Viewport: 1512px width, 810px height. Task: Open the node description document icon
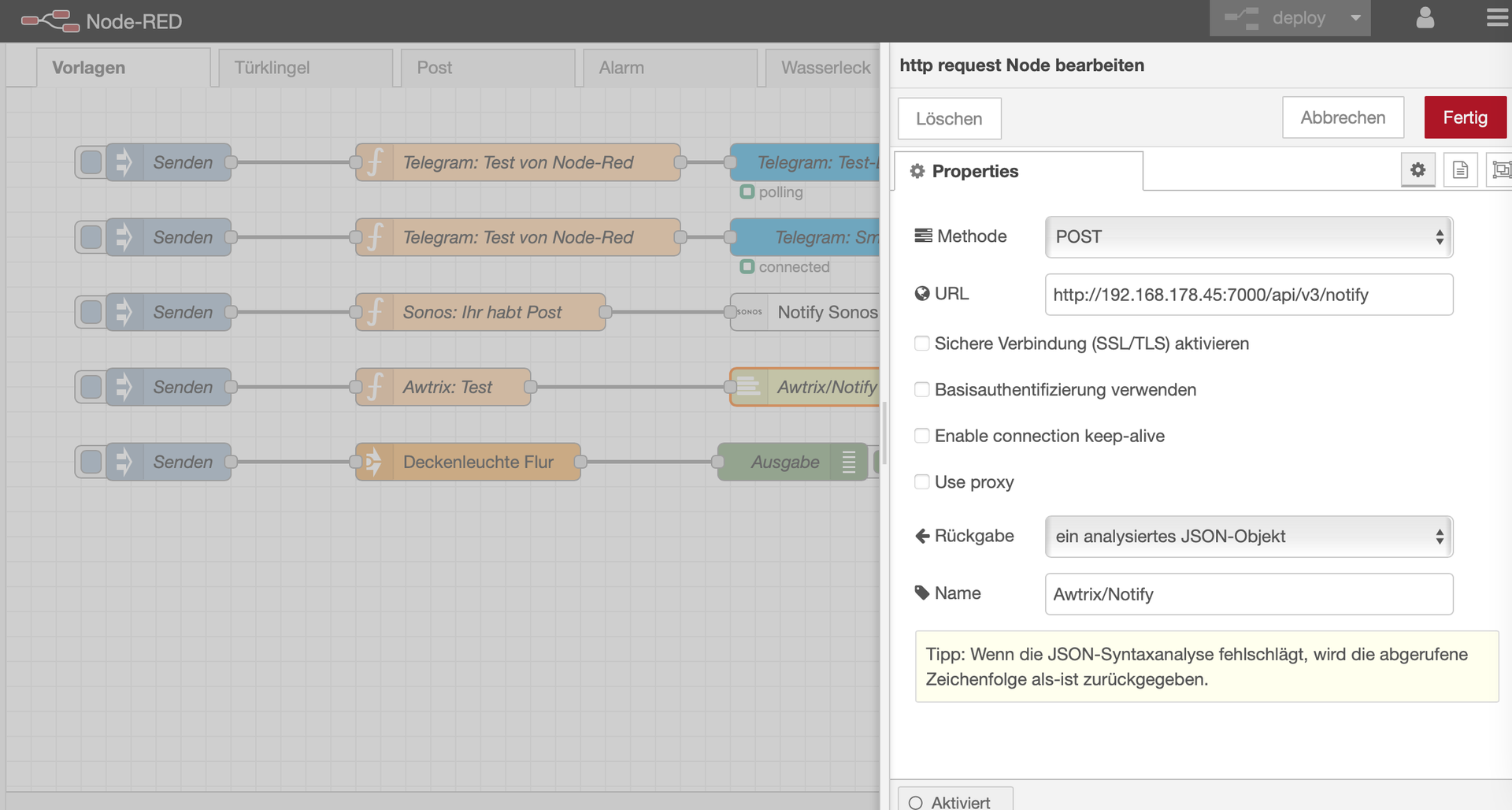pos(1460,170)
